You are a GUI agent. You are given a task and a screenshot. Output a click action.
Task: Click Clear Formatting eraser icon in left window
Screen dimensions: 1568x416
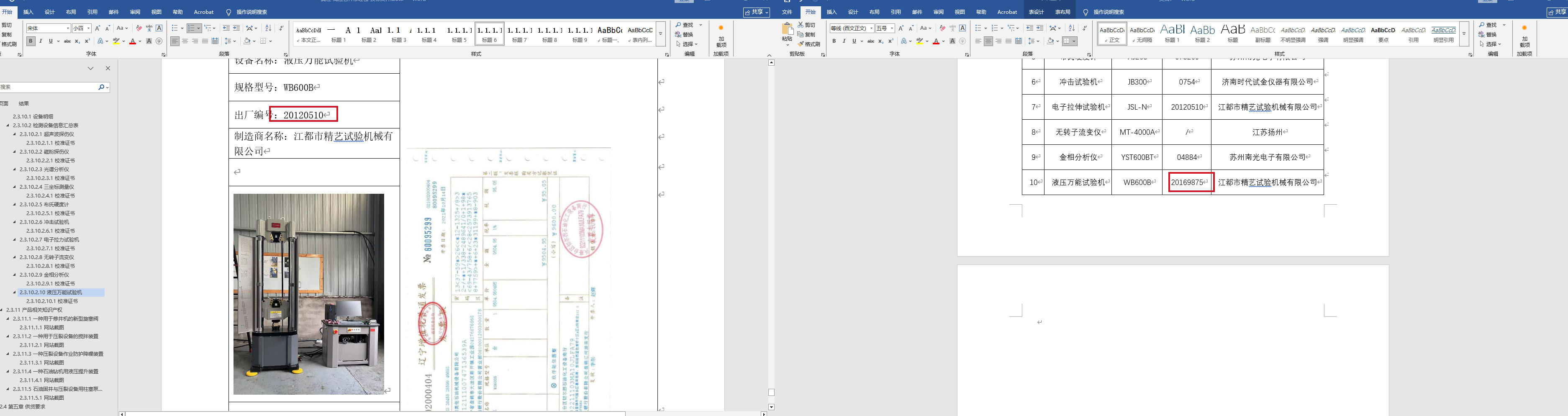[x=139, y=28]
